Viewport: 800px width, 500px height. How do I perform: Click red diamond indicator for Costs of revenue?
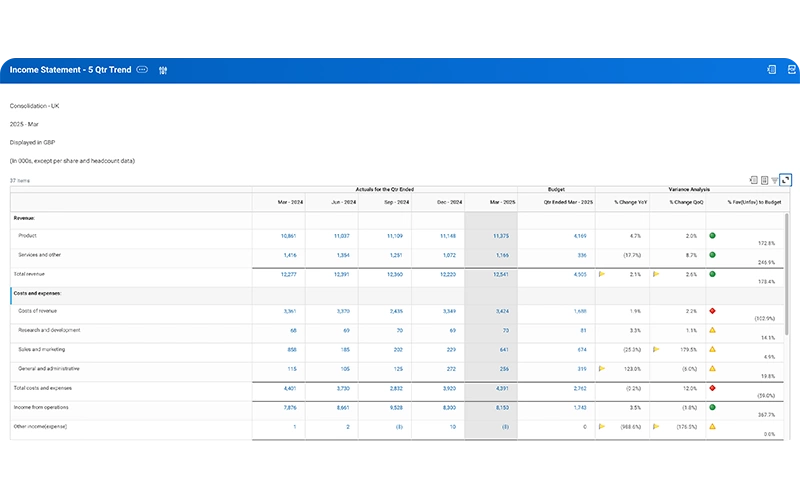pos(712,311)
